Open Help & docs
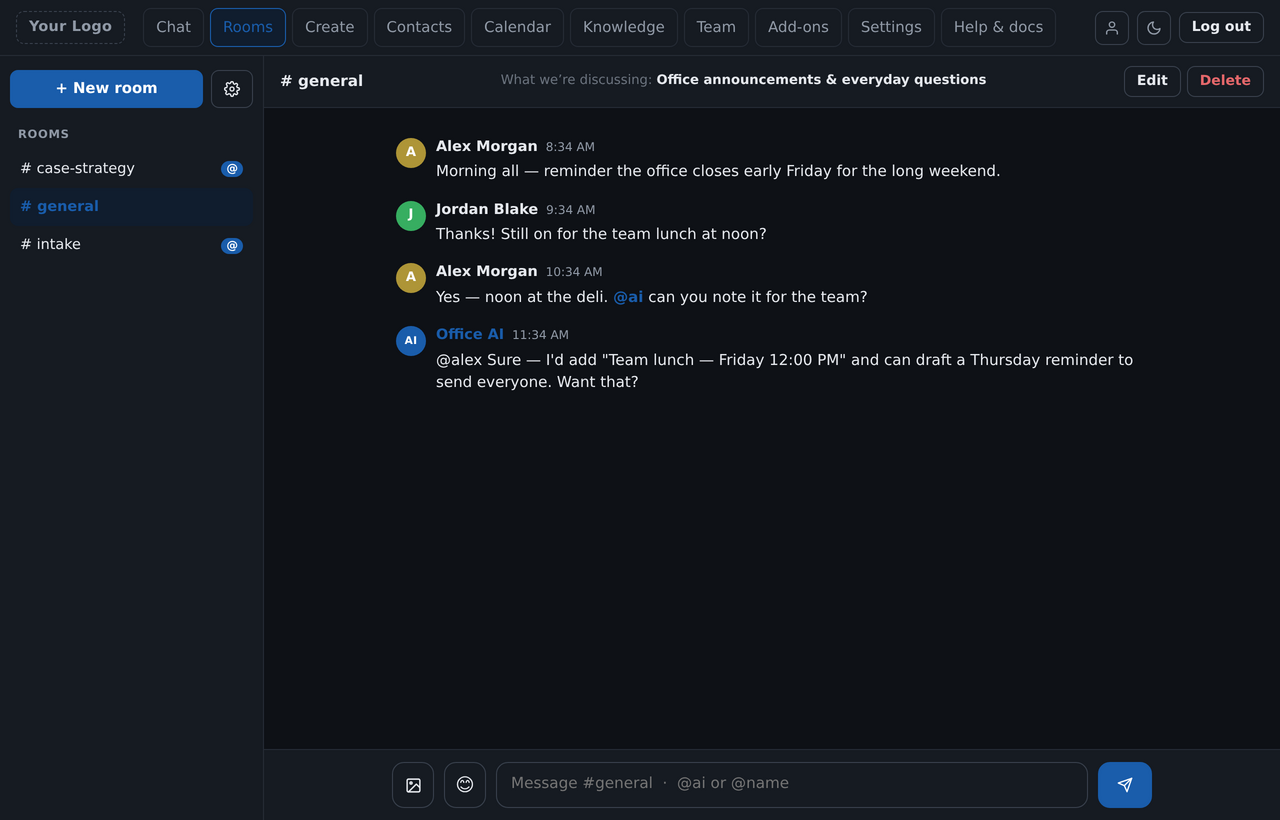This screenshot has width=1280, height=820. point(998,27)
